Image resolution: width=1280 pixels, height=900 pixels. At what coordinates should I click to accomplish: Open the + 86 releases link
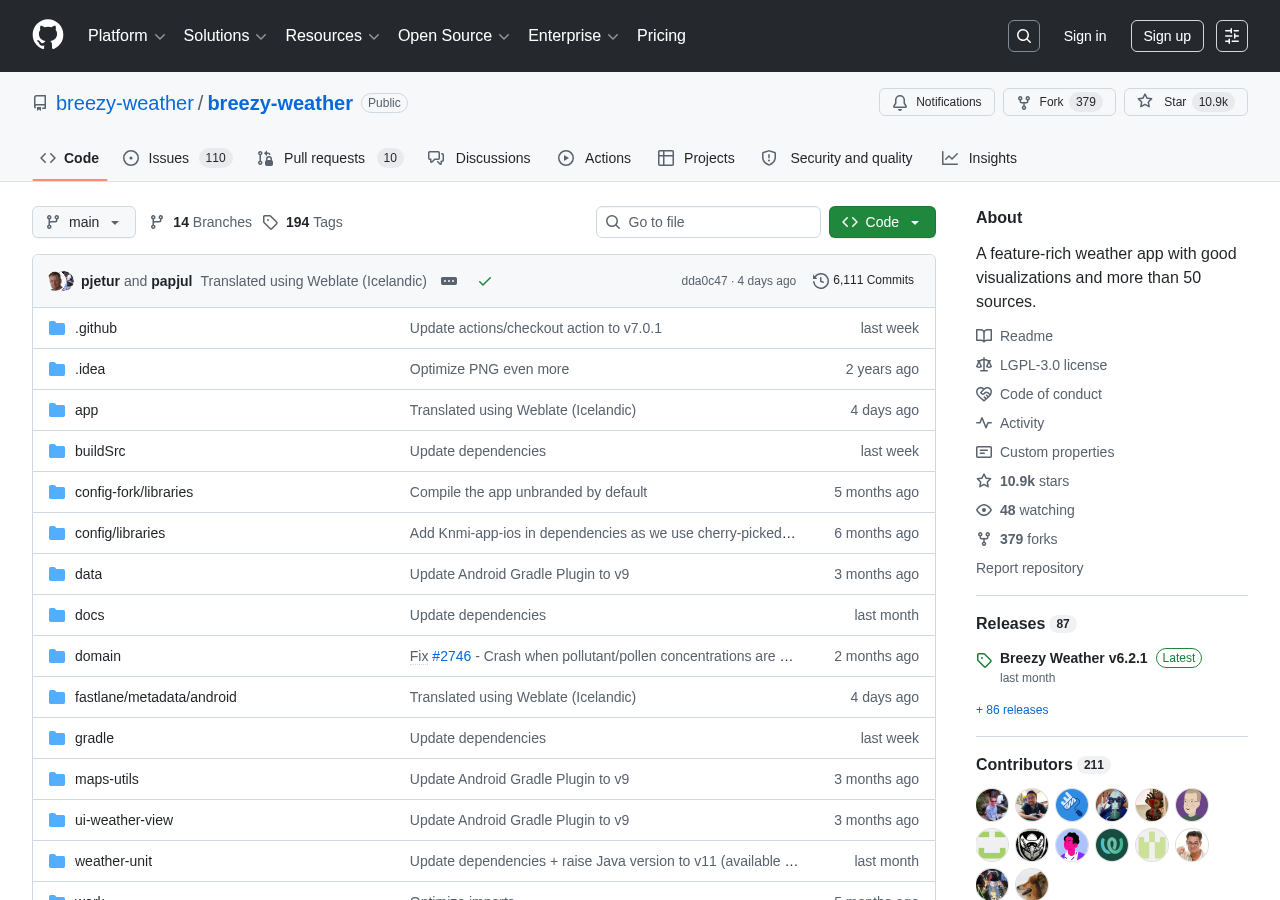tap(1012, 710)
